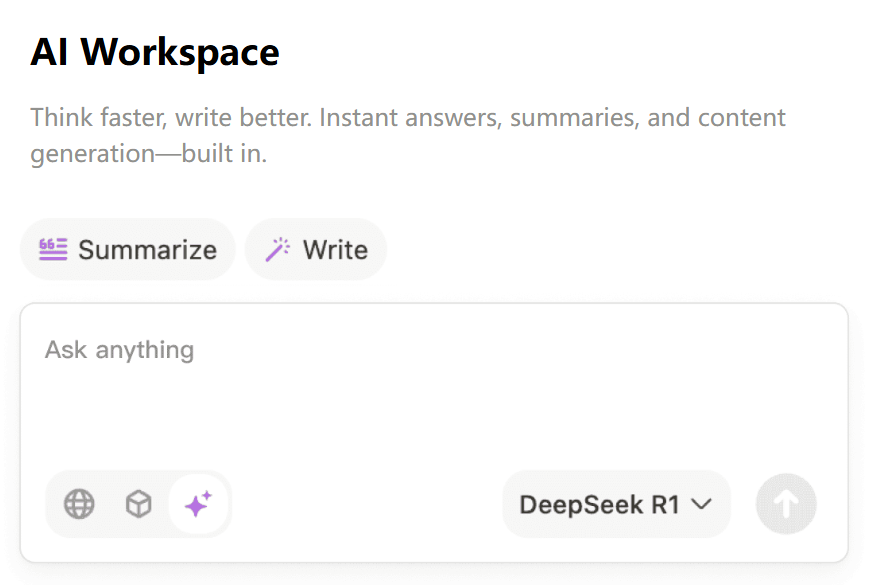Toggle the globe option off or on
Viewport: 881px width, 585px height.
pyautogui.click(x=79, y=504)
